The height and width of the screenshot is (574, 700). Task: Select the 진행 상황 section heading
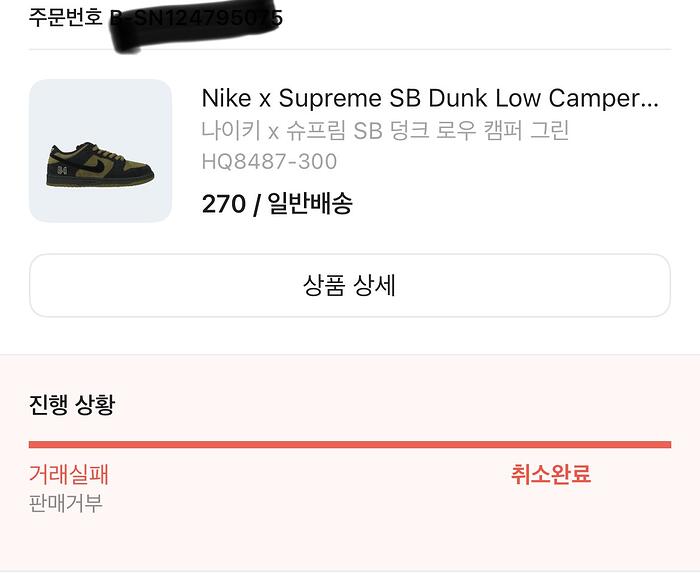(72, 405)
